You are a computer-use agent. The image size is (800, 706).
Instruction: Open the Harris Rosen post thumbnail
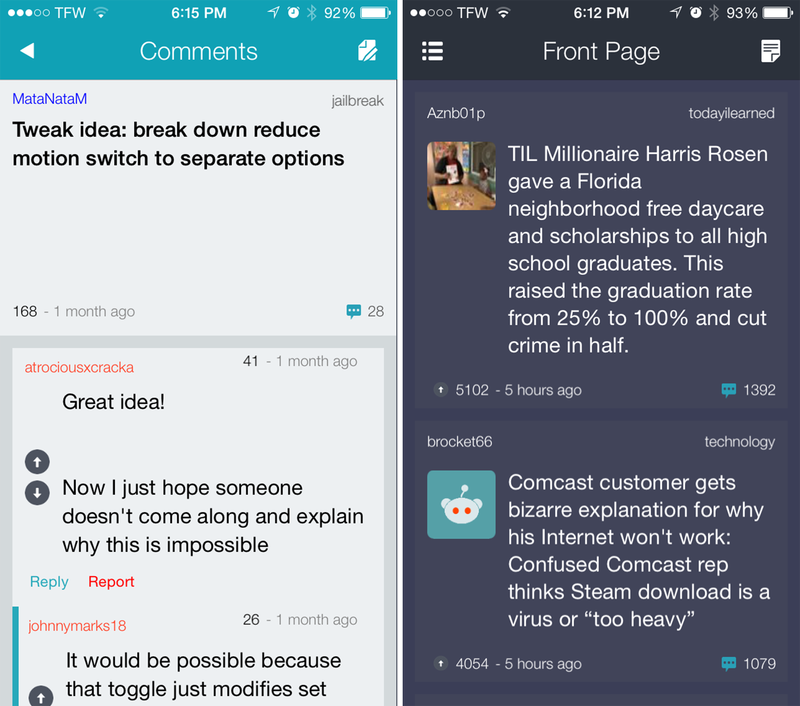(461, 176)
